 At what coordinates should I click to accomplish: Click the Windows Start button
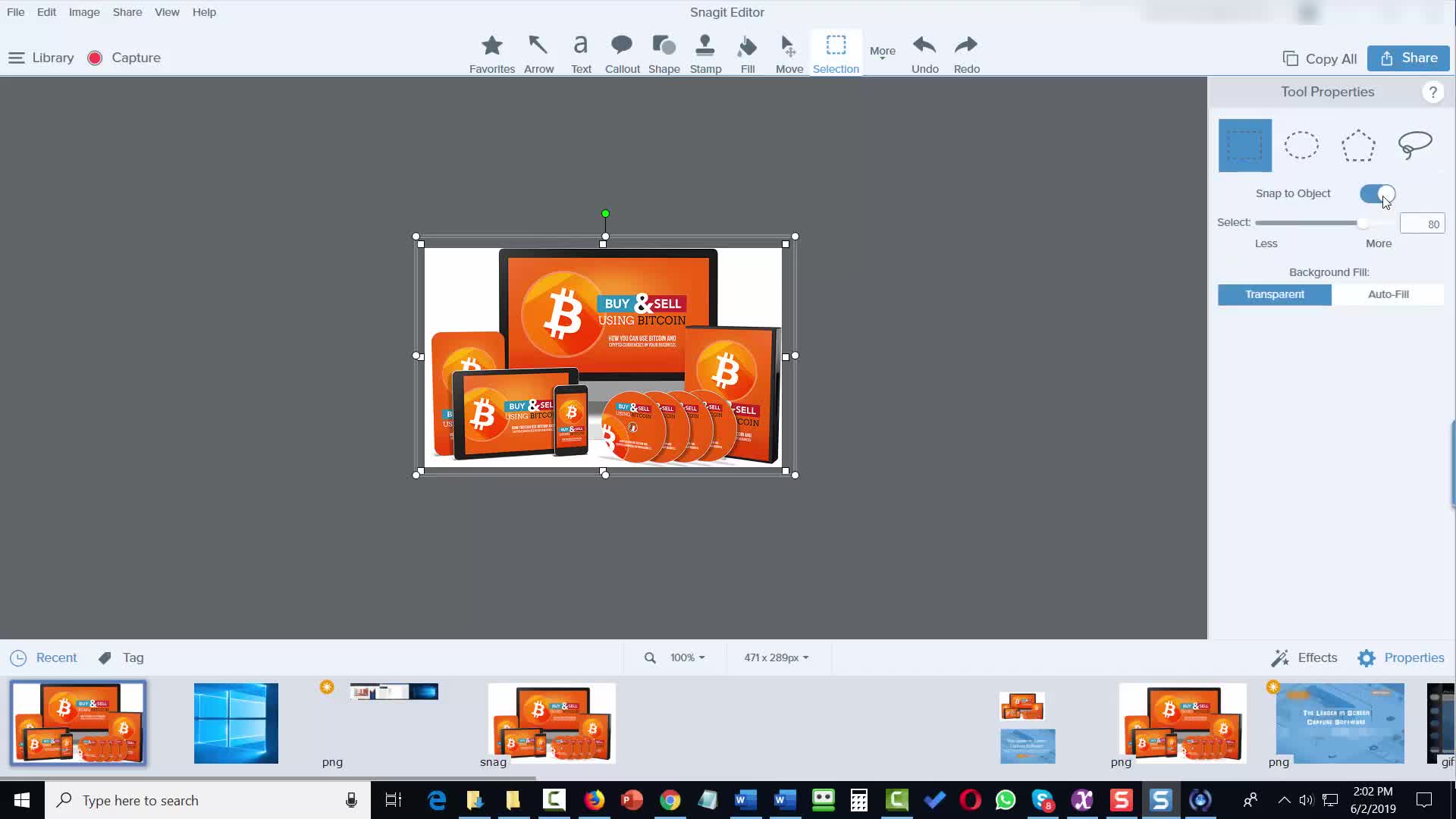click(x=22, y=800)
